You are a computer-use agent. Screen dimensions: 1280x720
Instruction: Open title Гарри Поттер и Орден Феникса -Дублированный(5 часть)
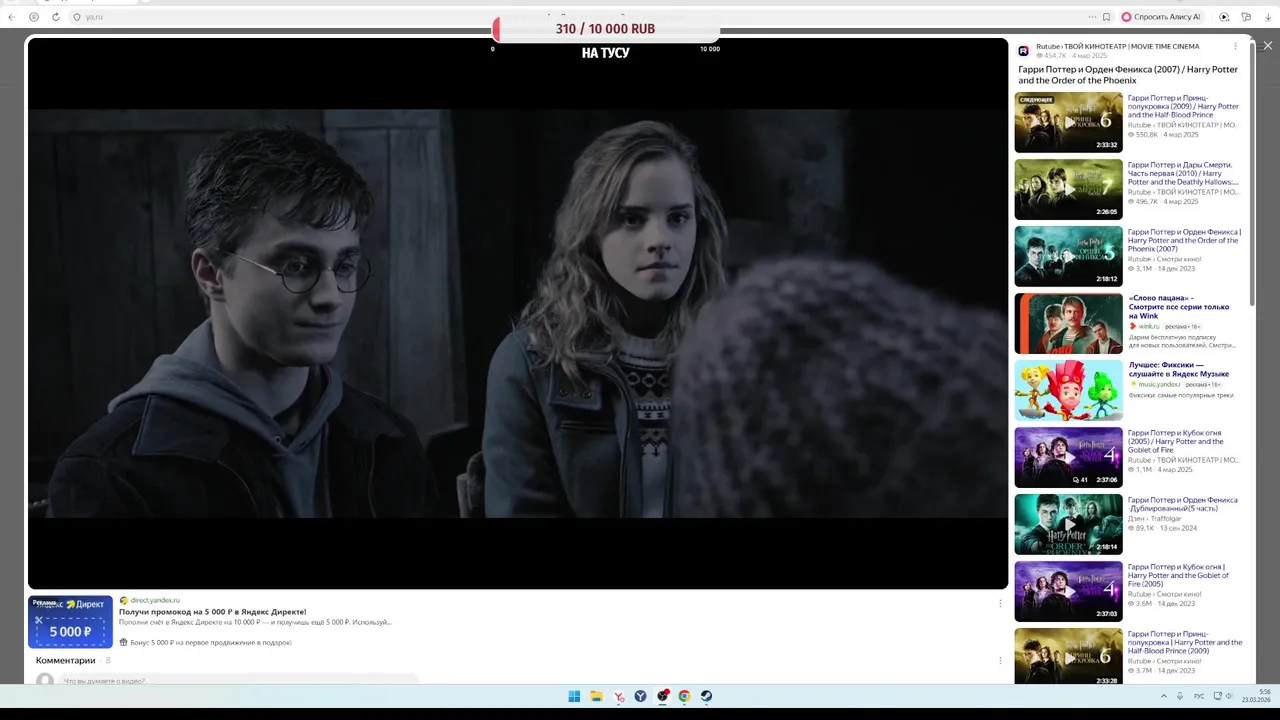pos(1183,504)
